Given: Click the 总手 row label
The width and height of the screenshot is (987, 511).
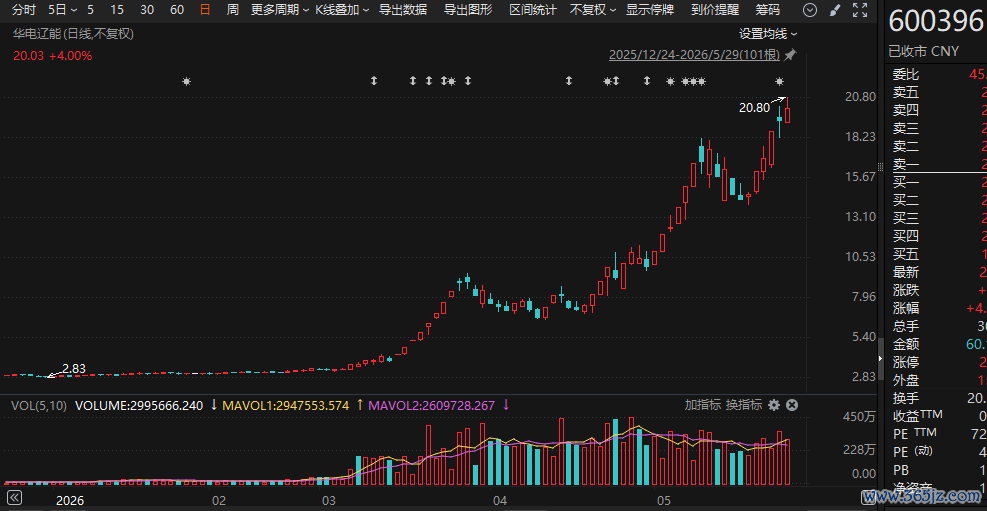Looking at the screenshot, I should click(906, 326).
